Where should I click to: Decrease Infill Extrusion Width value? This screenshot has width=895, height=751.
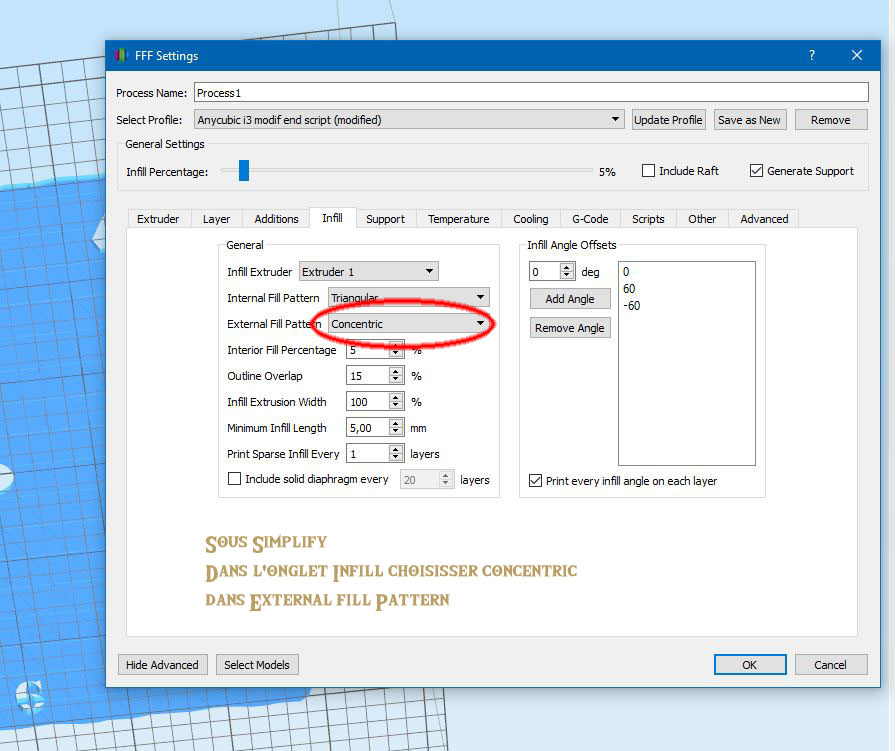pyautogui.click(x=396, y=406)
